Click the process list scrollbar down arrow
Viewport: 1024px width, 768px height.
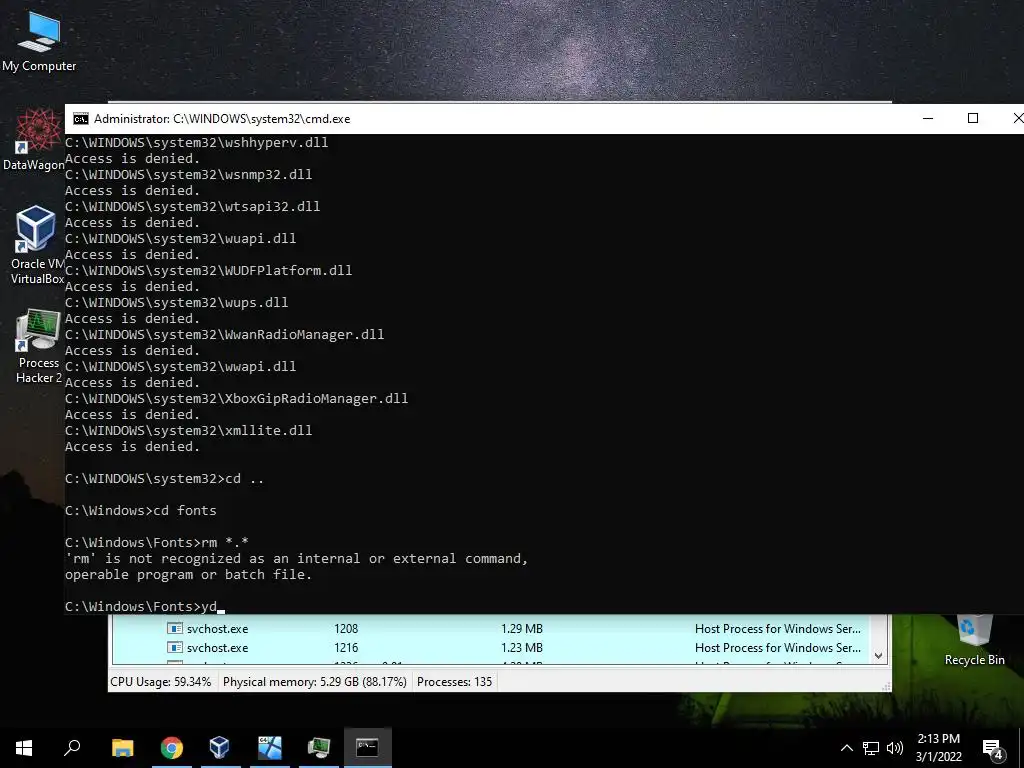tap(879, 655)
